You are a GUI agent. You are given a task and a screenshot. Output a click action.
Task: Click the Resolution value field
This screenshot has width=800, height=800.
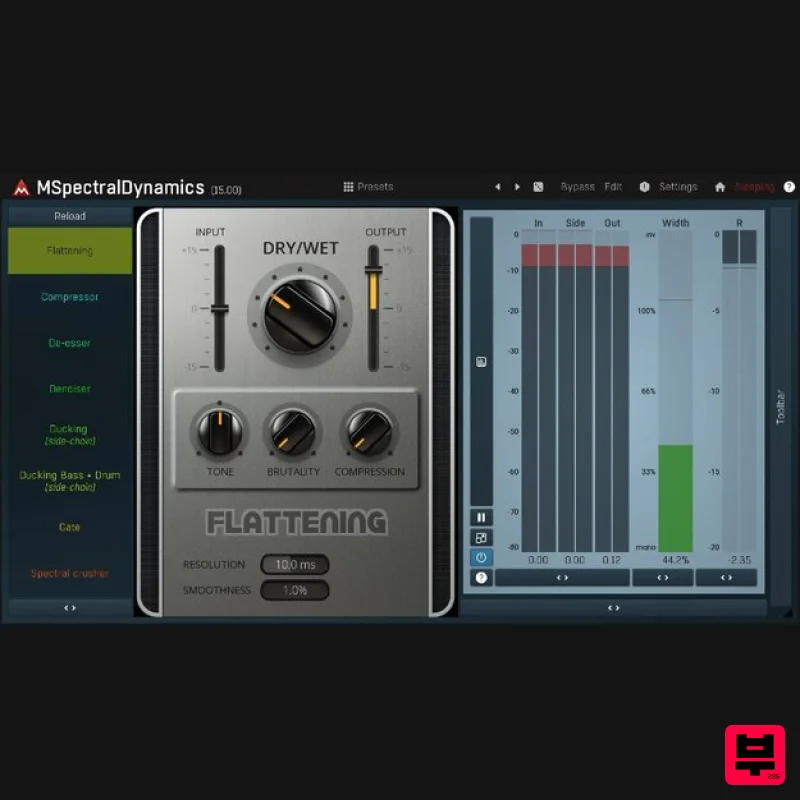point(295,565)
